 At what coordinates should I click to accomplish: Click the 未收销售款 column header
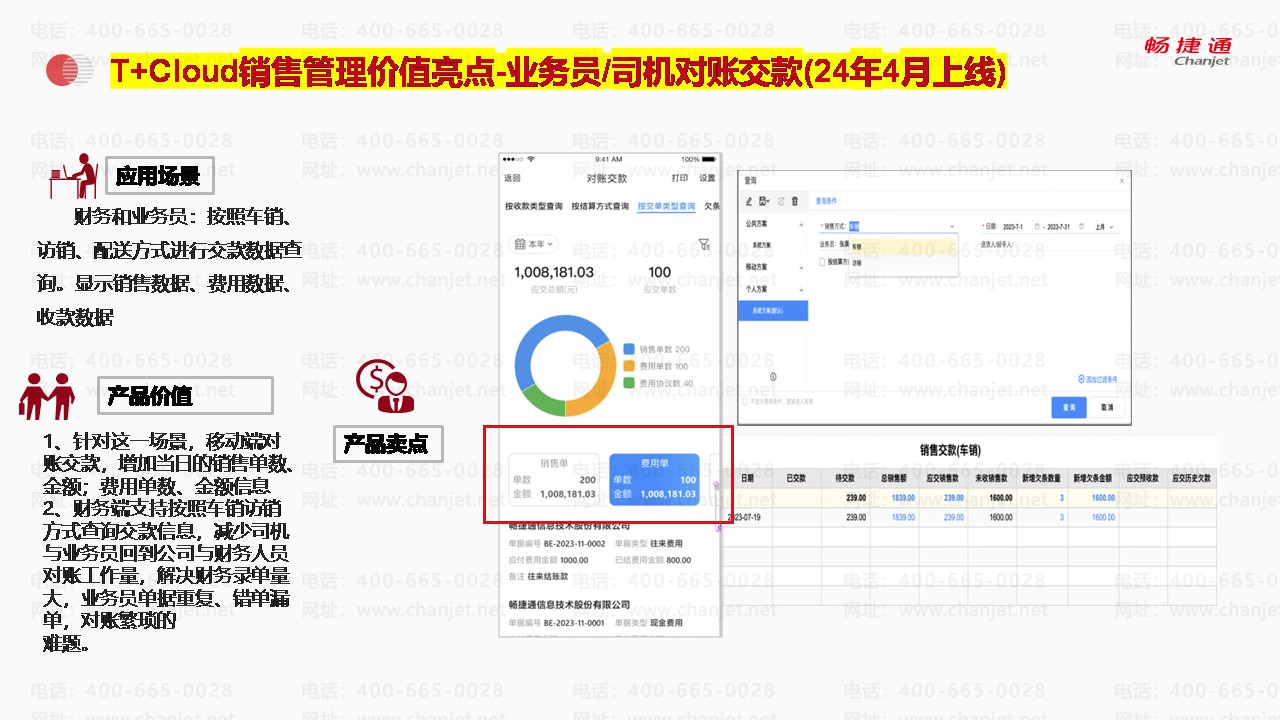coord(992,478)
